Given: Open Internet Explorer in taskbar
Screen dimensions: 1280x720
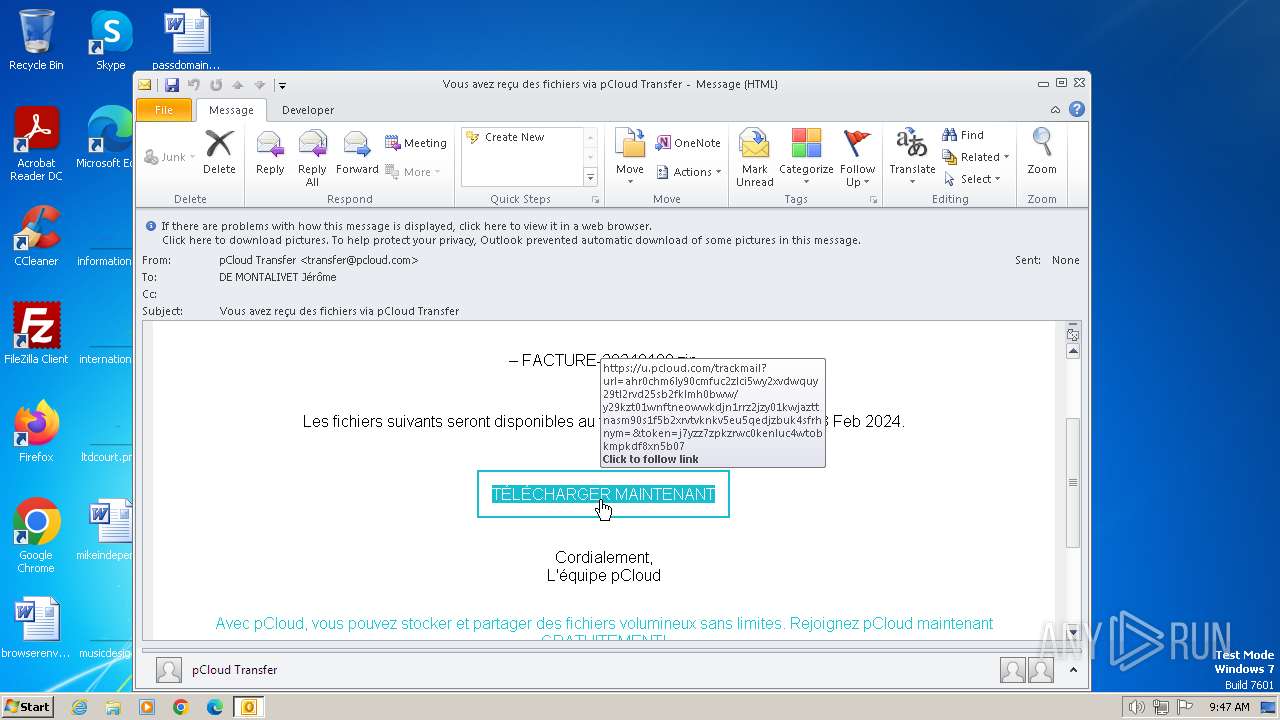Looking at the screenshot, I should click(79, 707).
